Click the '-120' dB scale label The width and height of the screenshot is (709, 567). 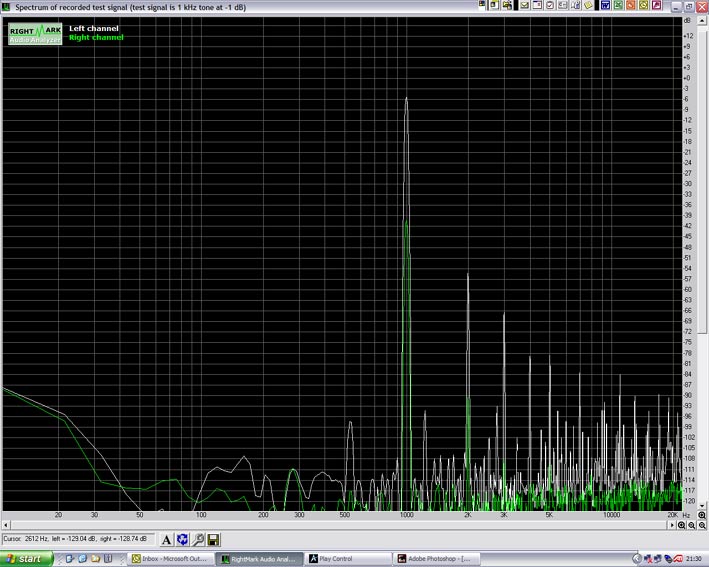click(x=689, y=501)
